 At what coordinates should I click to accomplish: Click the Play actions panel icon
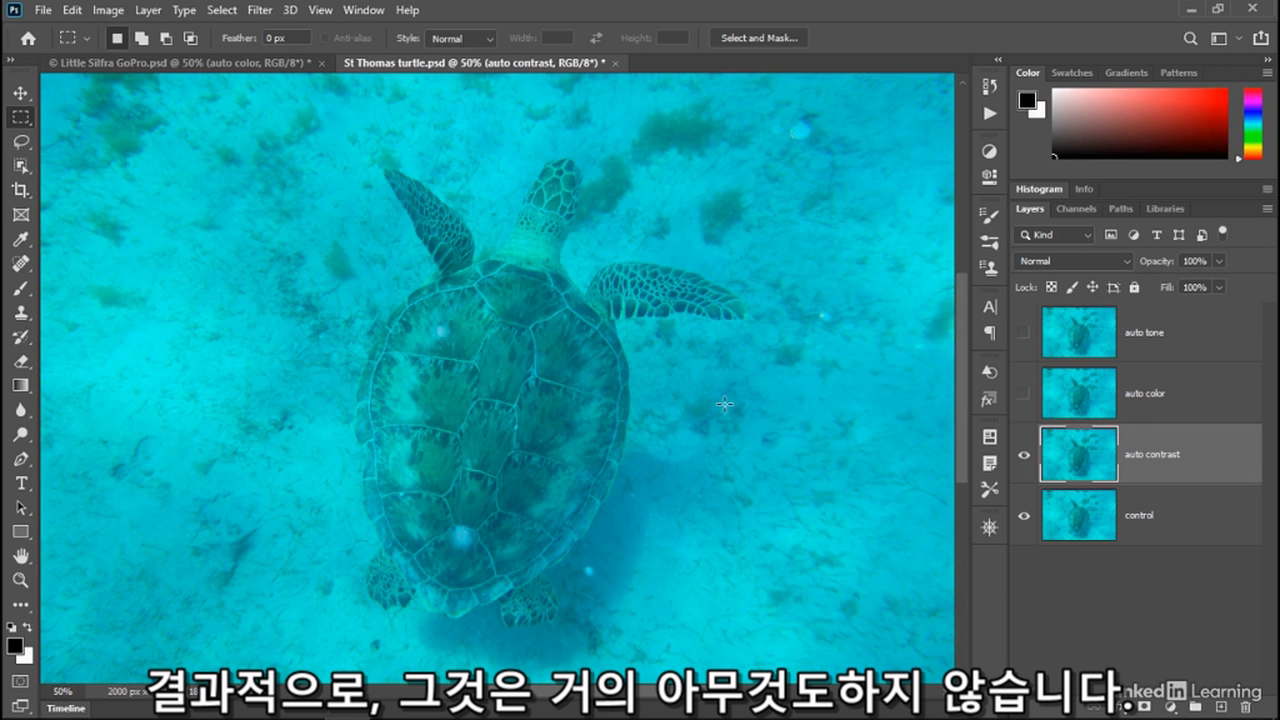coord(990,113)
